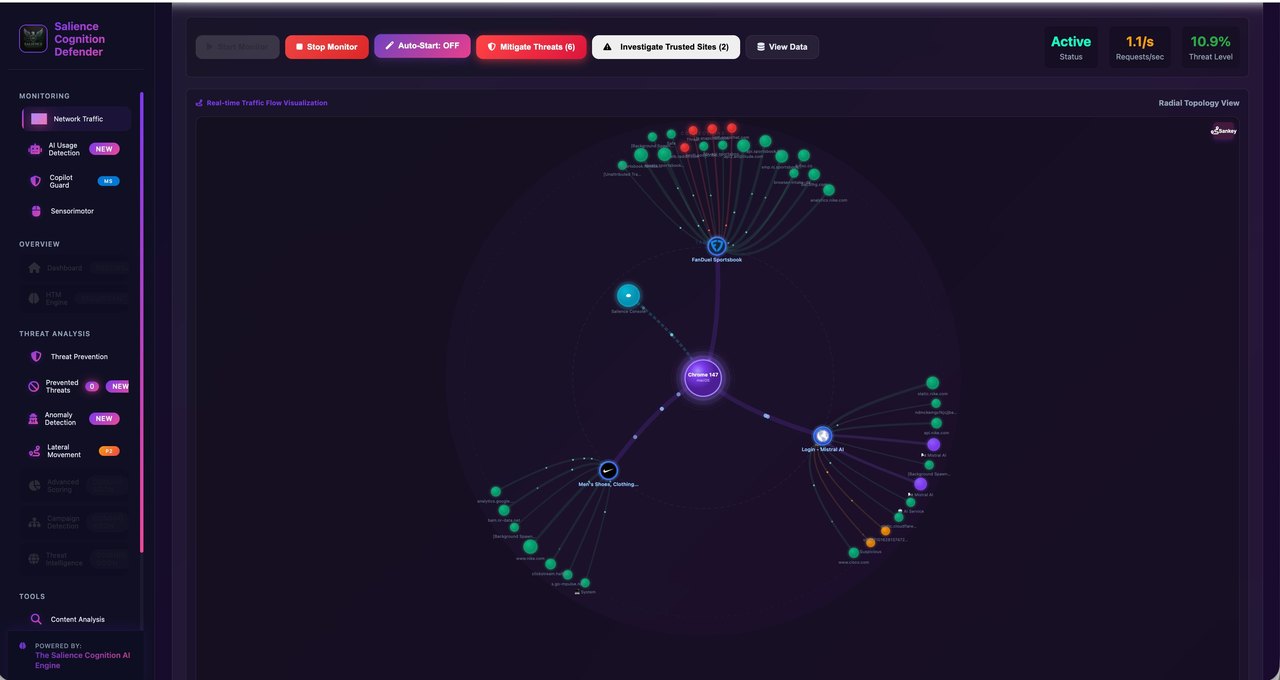Select the Nike Men's Shoes, Clothing node
The width and height of the screenshot is (1280, 680).
pos(608,470)
